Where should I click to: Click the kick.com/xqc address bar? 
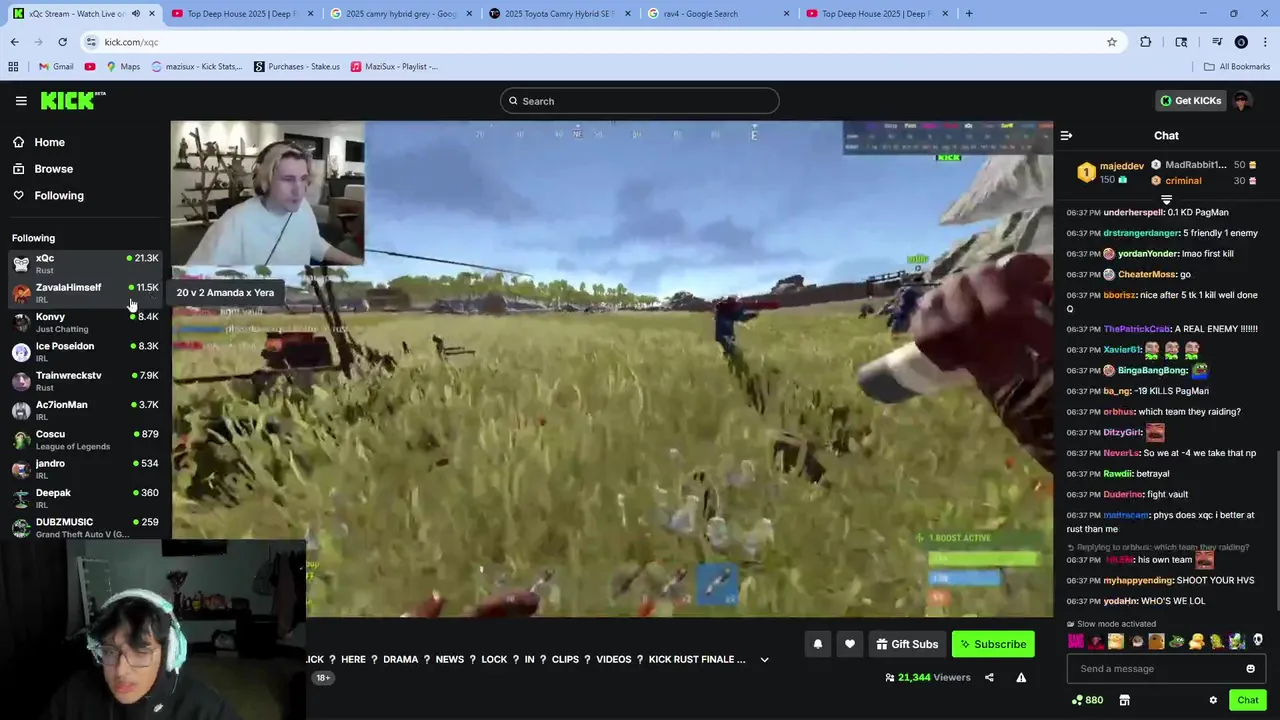600,42
